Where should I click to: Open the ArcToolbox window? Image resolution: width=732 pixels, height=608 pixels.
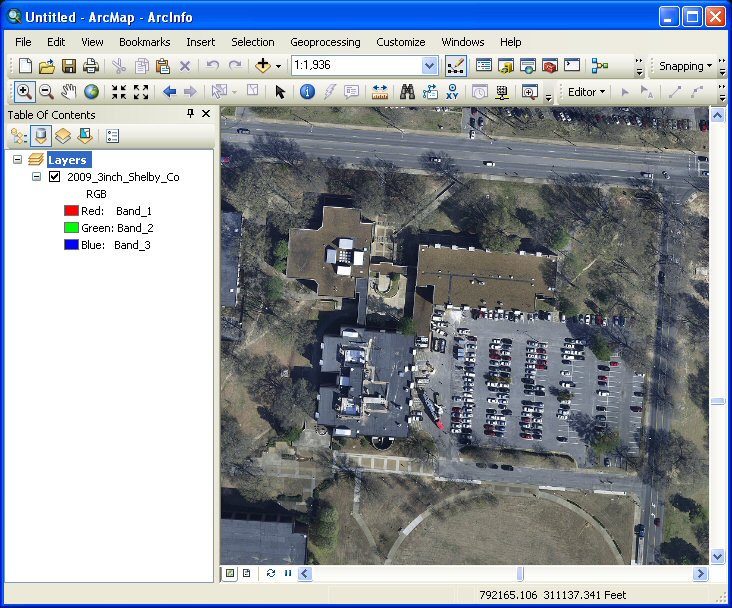550,66
